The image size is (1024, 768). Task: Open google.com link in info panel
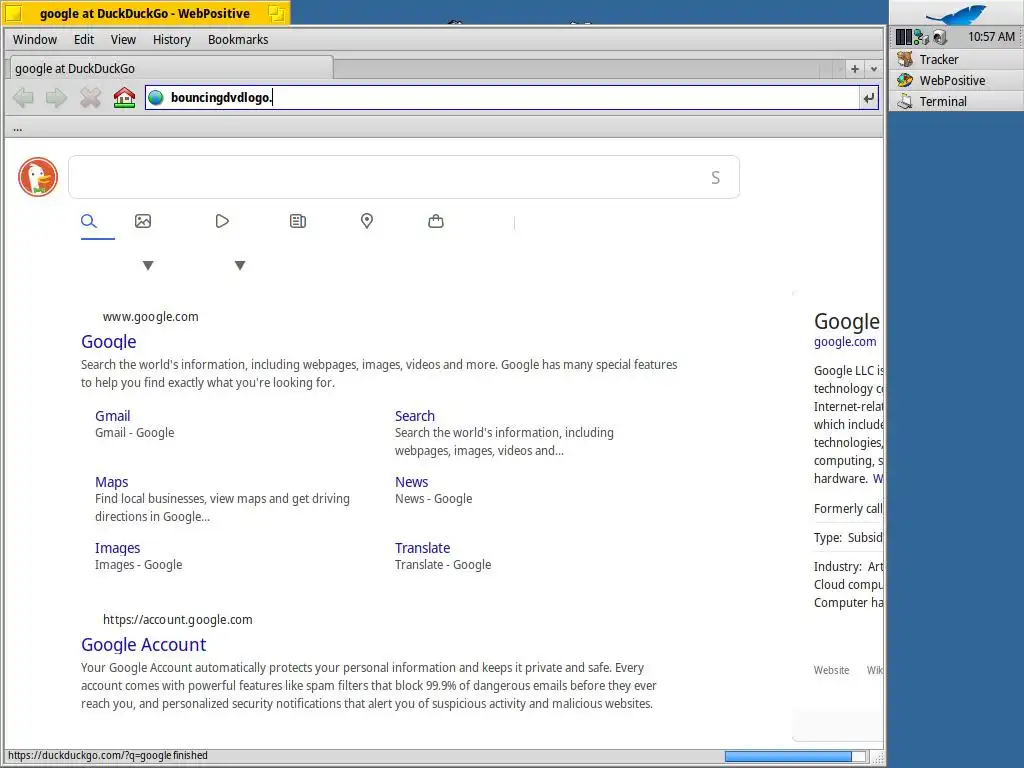point(845,342)
